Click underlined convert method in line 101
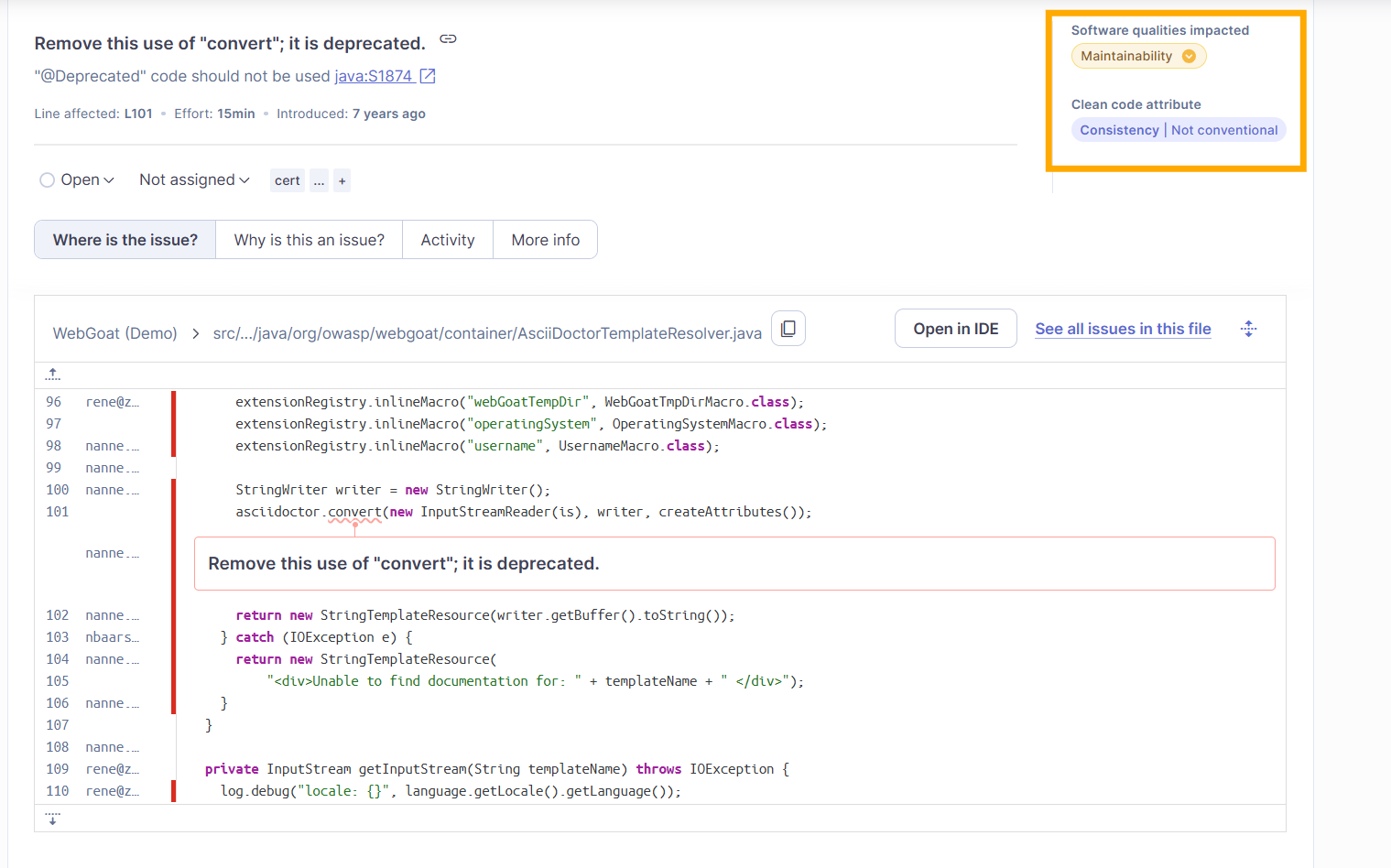1391x868 pixels. [x=354, y=512]
